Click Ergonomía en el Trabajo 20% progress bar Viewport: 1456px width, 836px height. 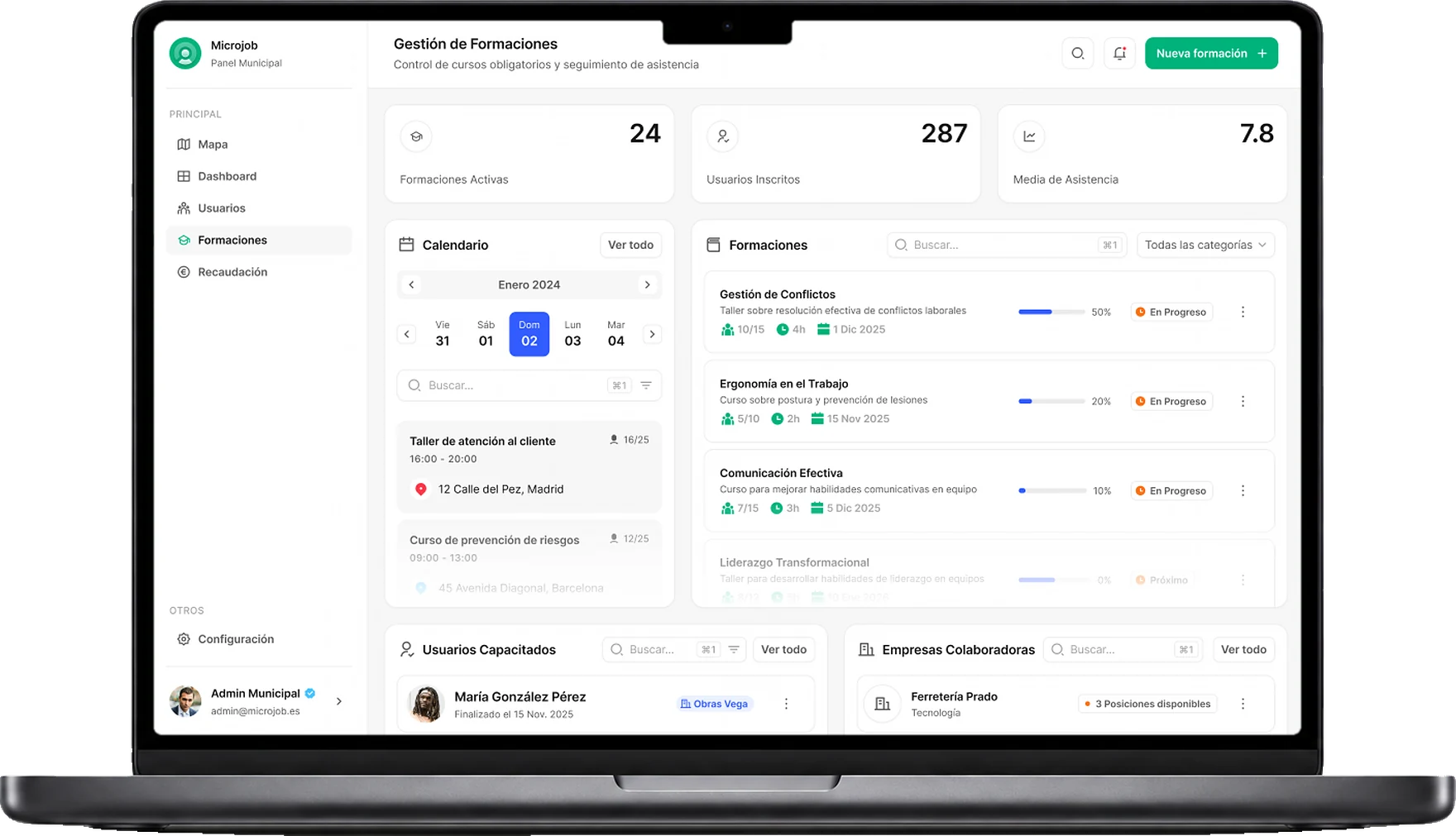1051,401
